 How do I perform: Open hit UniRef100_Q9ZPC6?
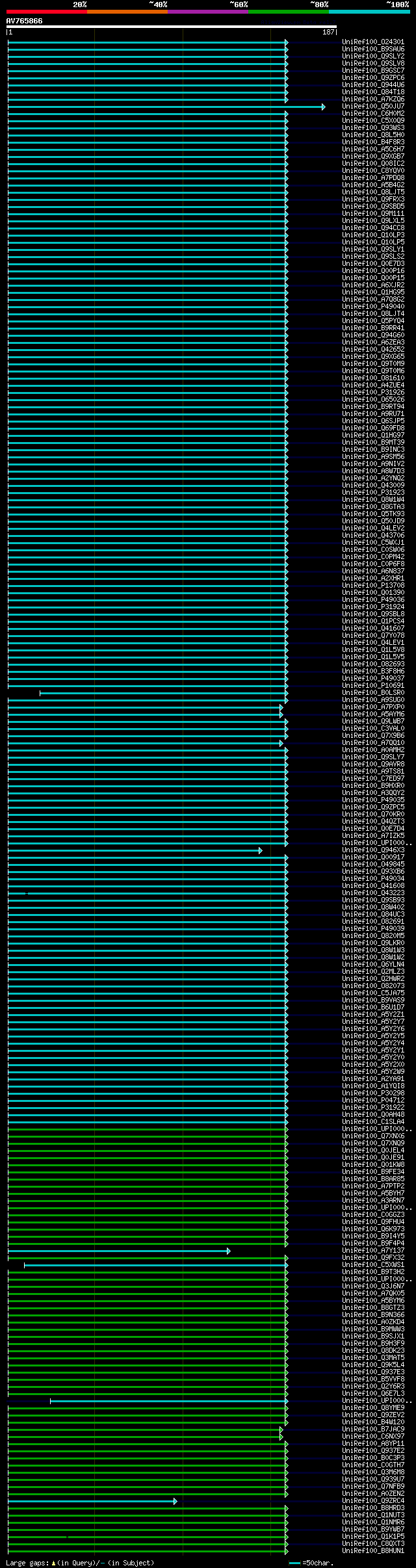tap(373, 77)
